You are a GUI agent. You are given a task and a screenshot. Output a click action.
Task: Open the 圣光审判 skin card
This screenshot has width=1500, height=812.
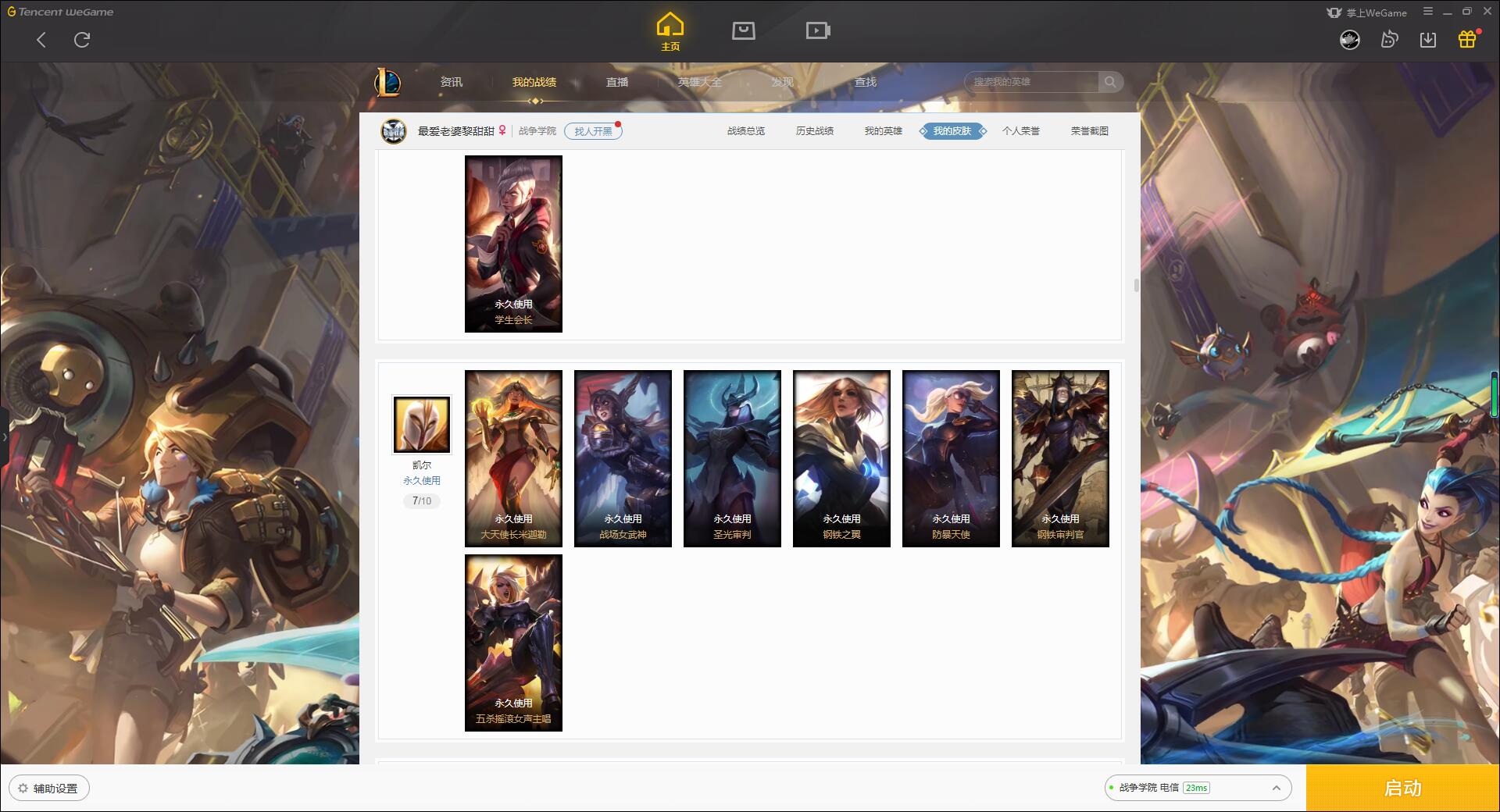pos(732,458)
